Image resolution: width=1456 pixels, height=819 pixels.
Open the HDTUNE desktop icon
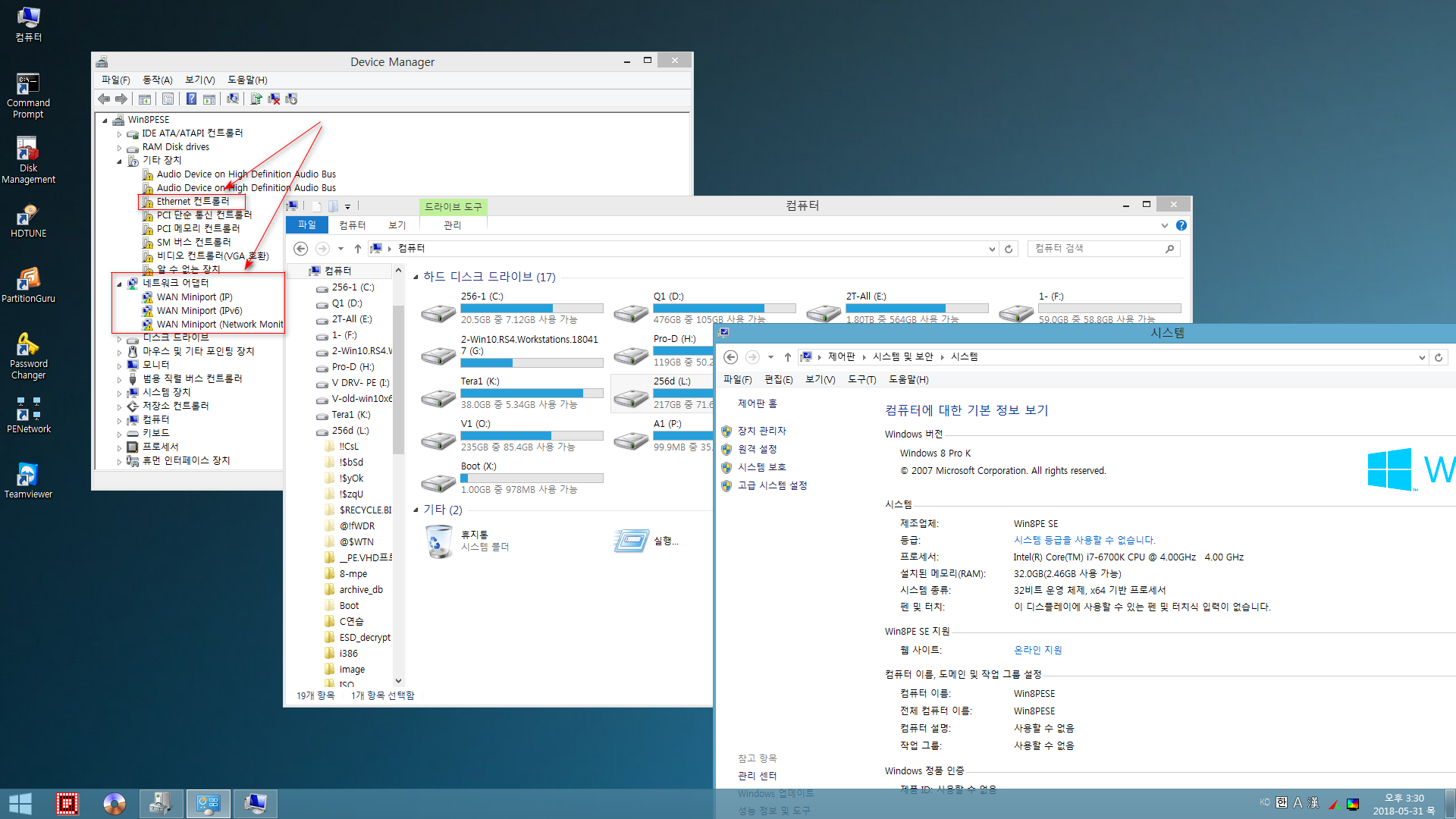28,221
